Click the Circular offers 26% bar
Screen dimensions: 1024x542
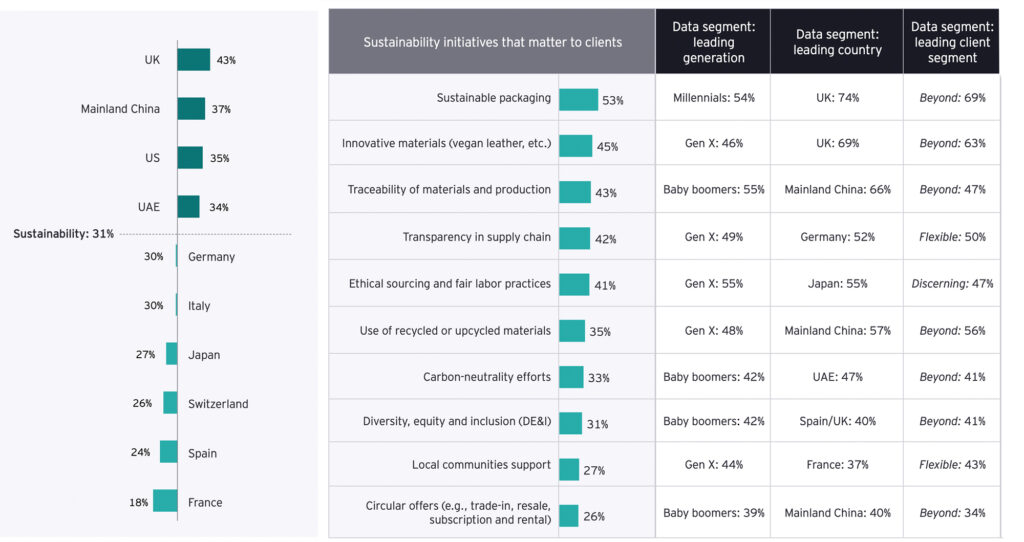click(568, 515)
